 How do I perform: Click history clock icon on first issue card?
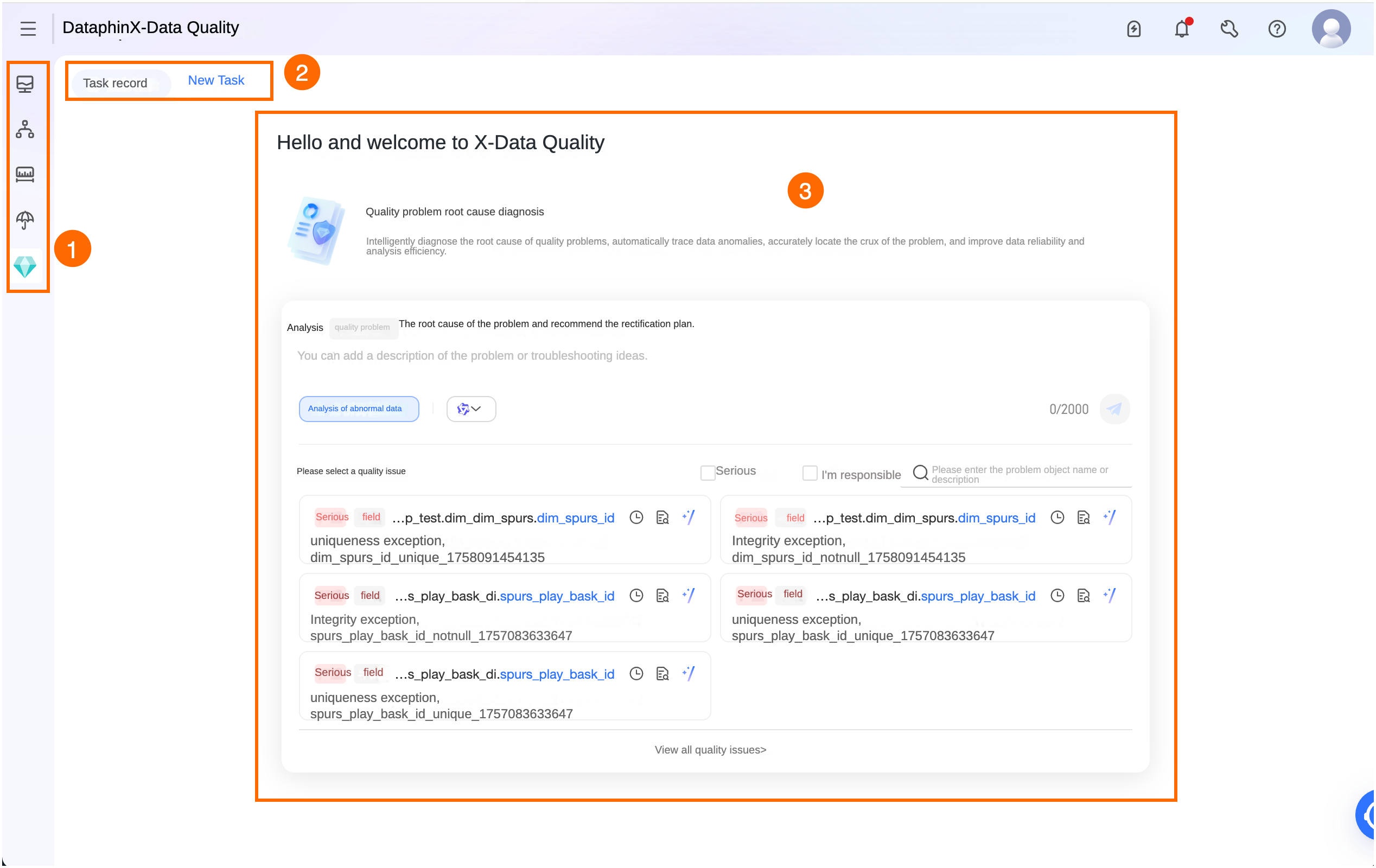coord(636,517)
